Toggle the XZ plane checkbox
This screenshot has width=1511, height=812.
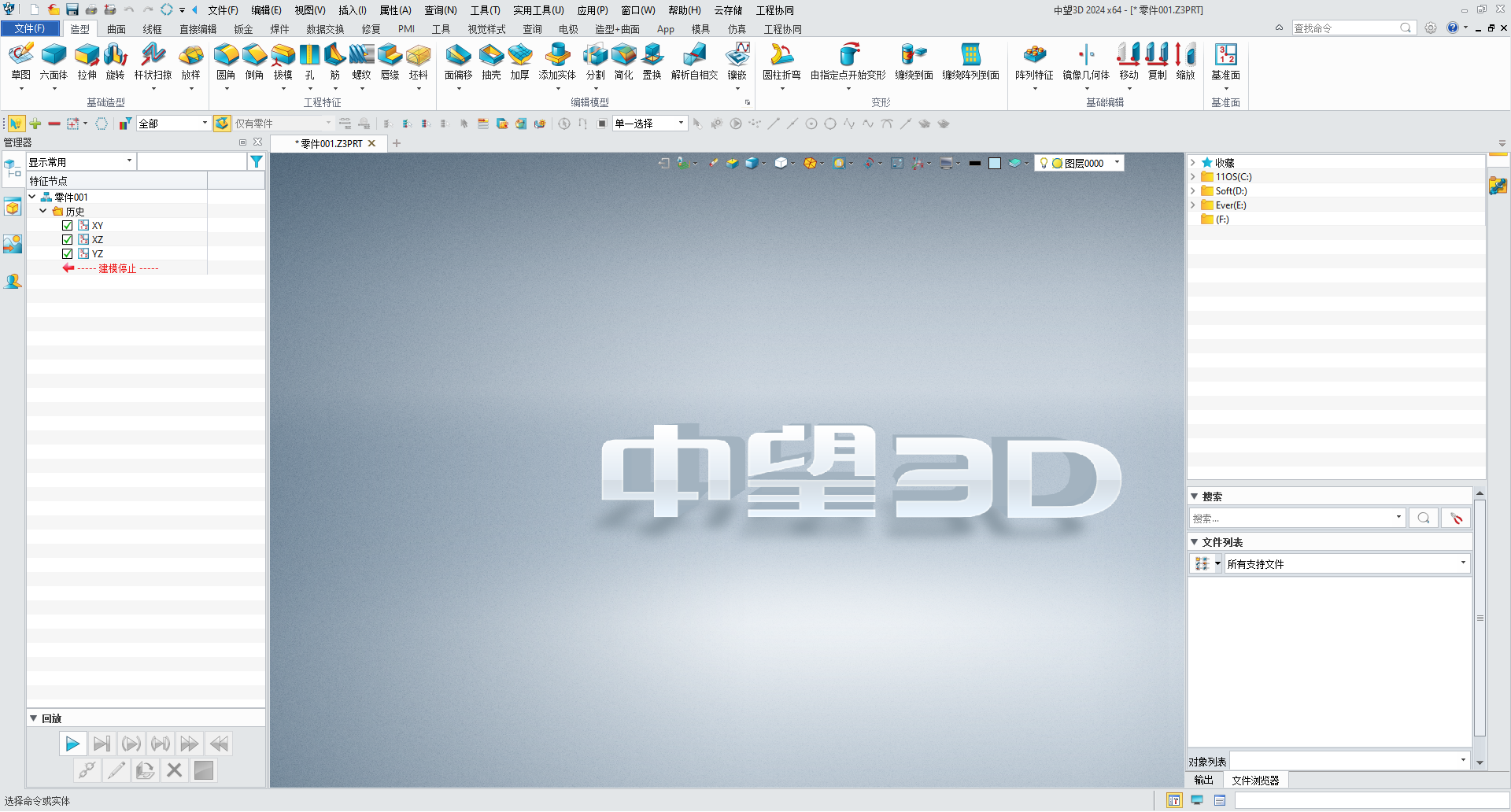(x=68, y=240)
